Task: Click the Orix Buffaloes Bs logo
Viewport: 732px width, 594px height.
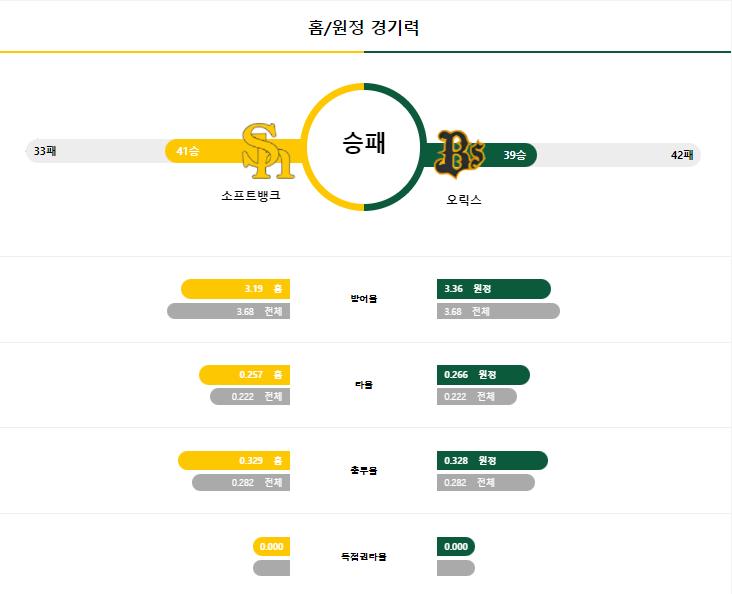Action: 460,155
